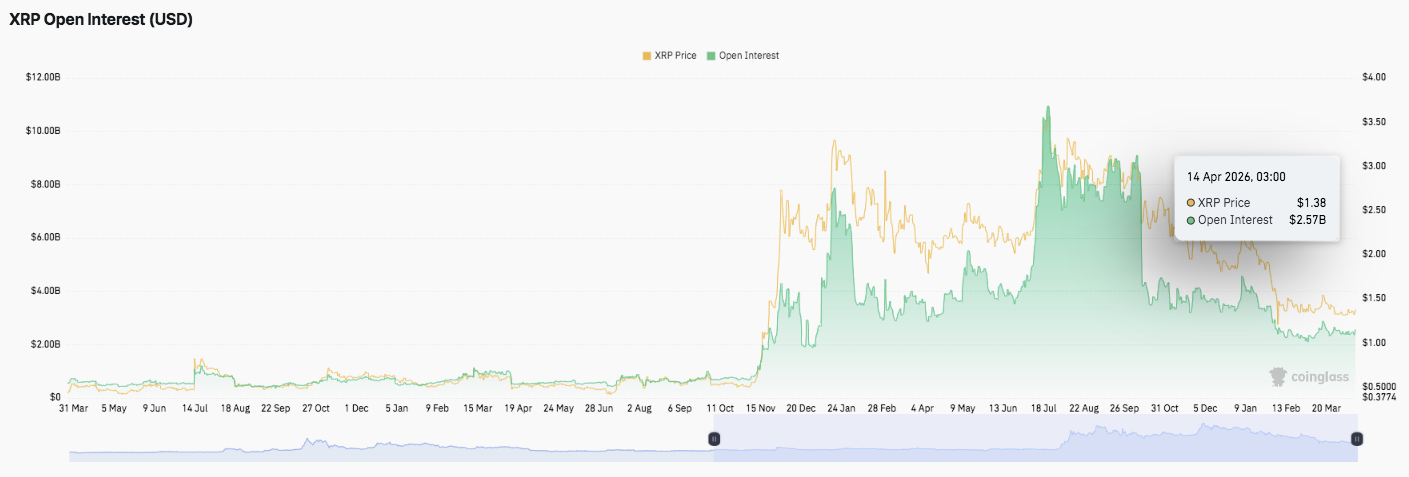Click the 11 Oct date on the x-axis
This screenshot has width=1409, height=477.
[x=720, y=408]
